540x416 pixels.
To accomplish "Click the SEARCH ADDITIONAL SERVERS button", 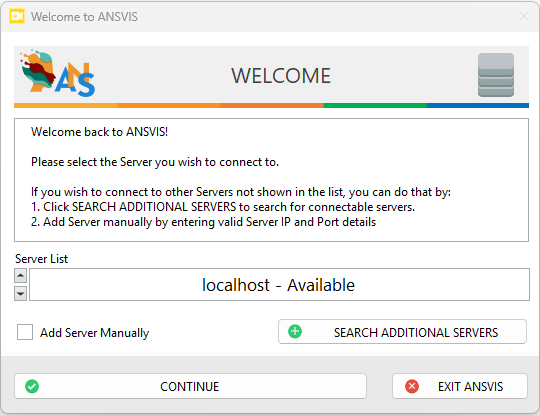I will 402,332.
